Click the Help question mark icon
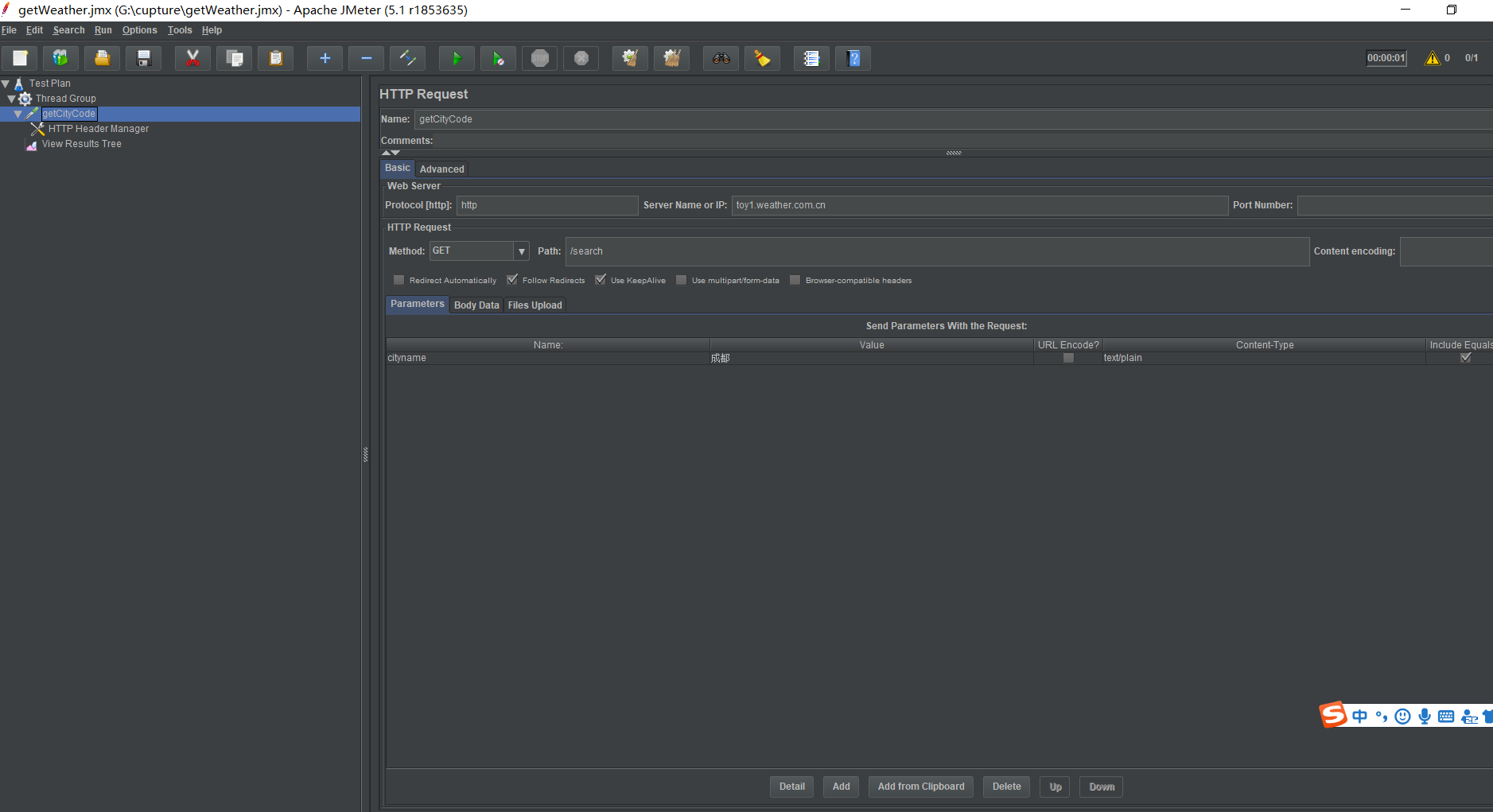Image resolution: width=1493 pixels, height=812 pixels. coord(853,58)
